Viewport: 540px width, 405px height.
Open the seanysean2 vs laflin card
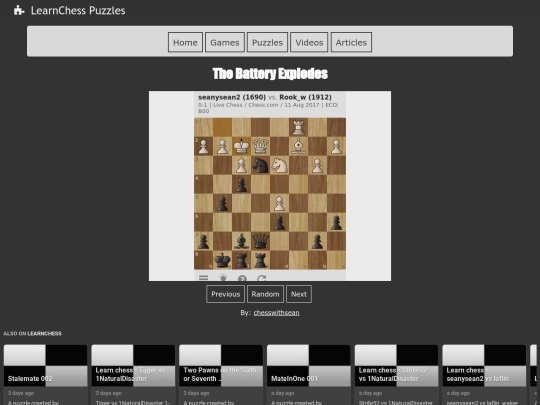point(484,375)
